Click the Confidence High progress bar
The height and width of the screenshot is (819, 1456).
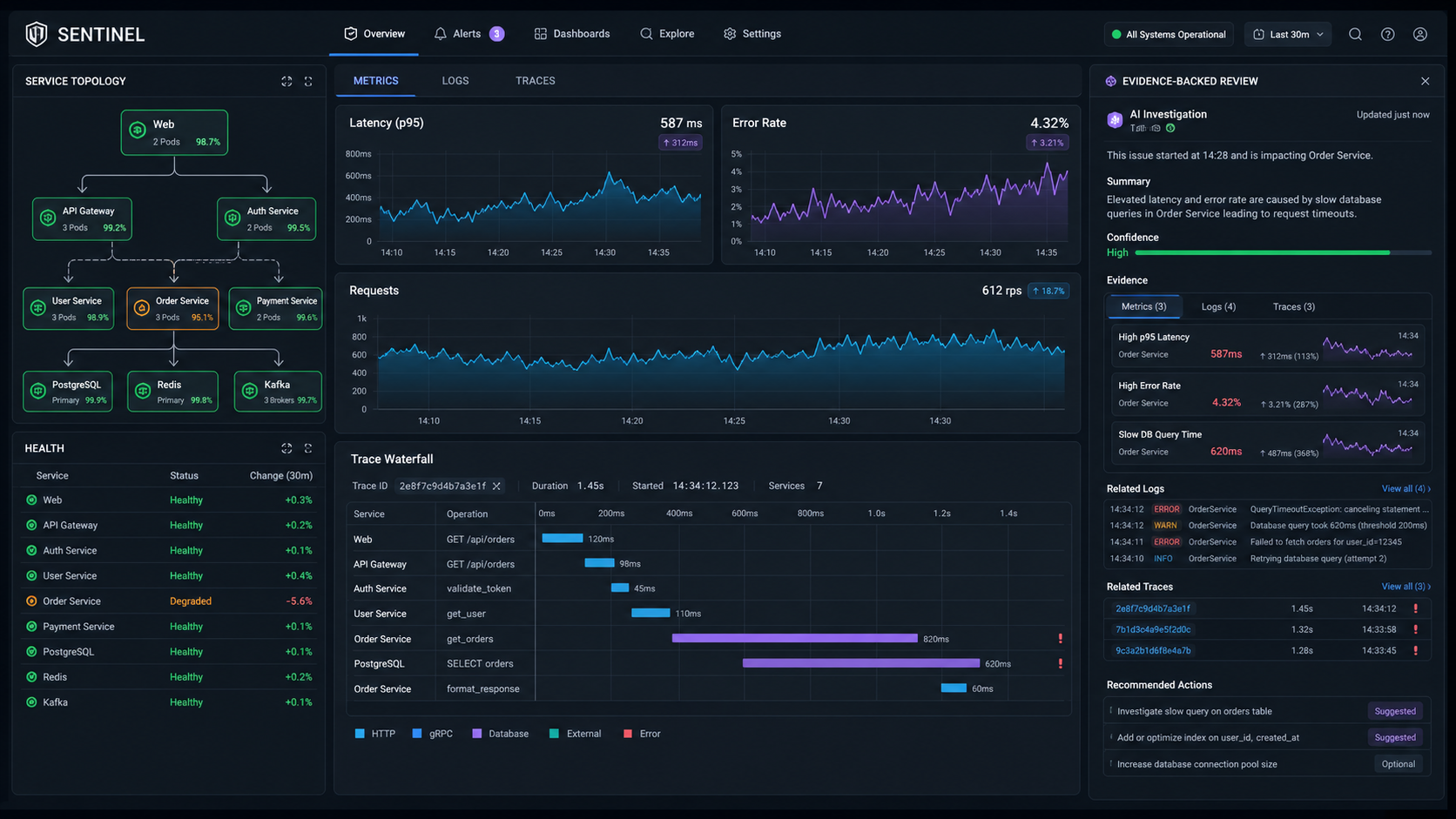click(x=1283, y=252)
